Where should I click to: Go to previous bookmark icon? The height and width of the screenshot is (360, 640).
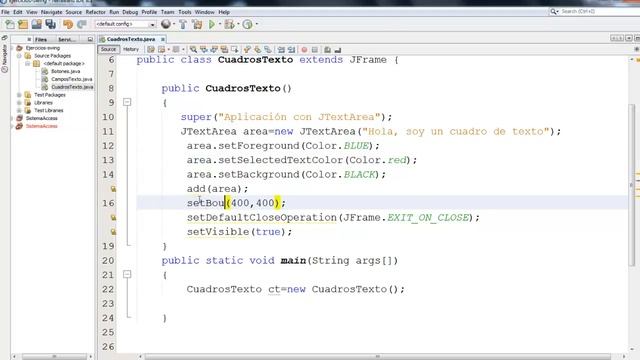pos(247,50)
